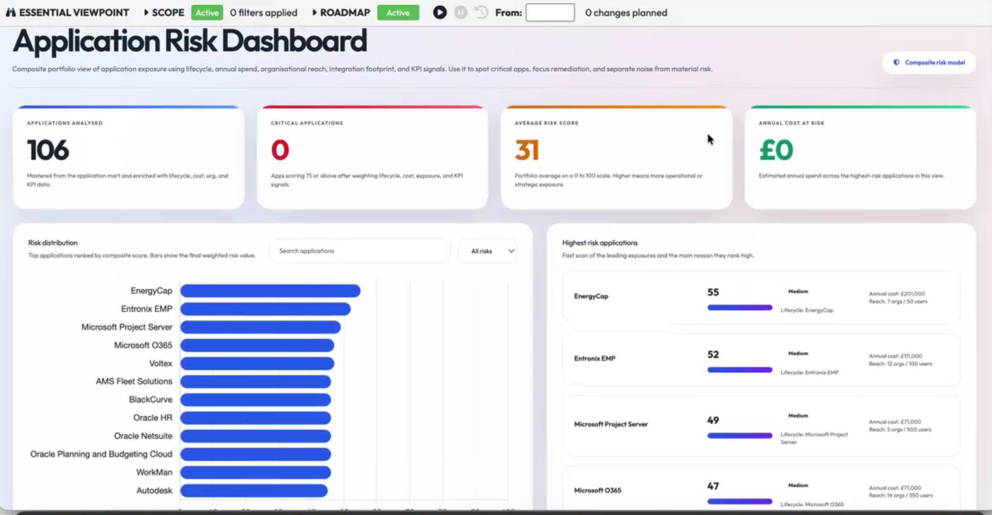The height and width of the screenshot is (515, 992).
Task: Click the EnergyCap score 55 progress bar
Action: point(740,307)
